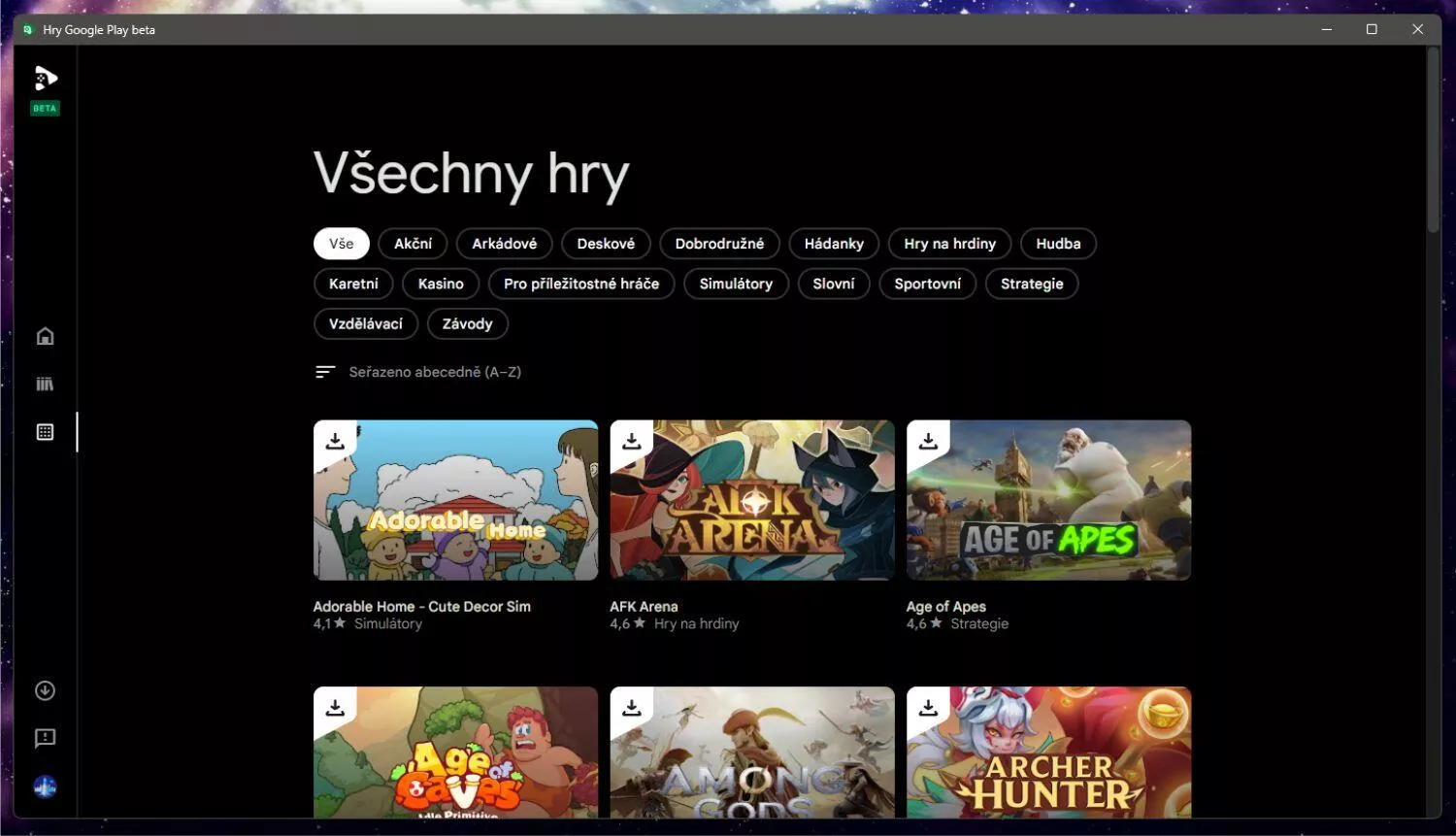This screenshot has height=836, width=1456.
Task: Choose the Slovní category chip
Action: tap(834, 284)
